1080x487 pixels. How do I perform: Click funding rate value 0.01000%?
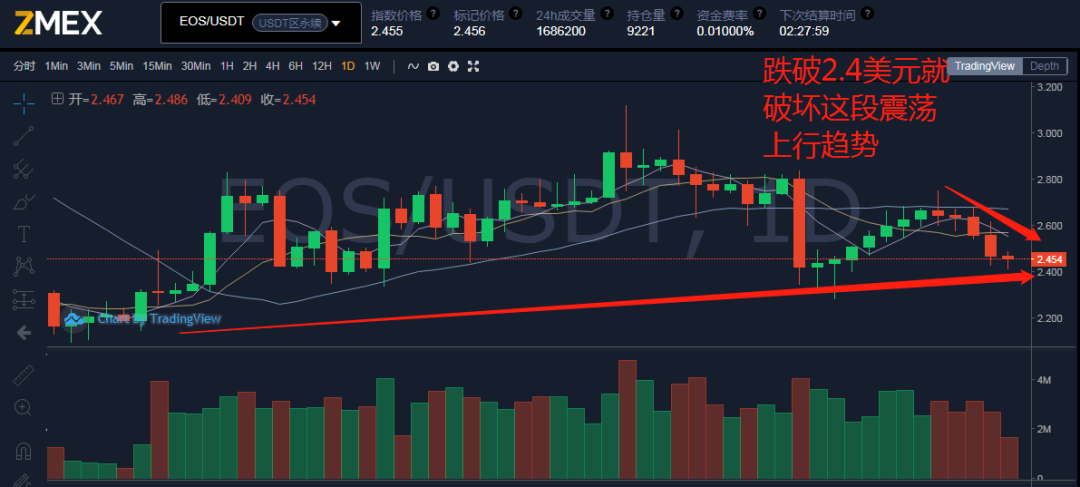pyautogui.click(x=725, y=31)
